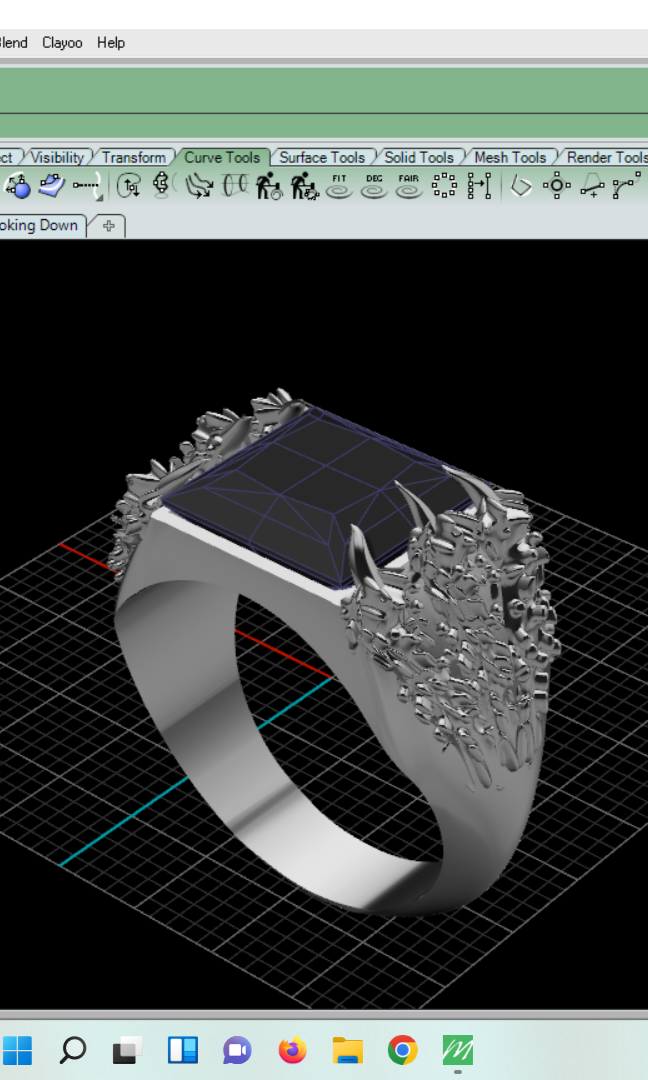Open the Visibility toolbar tab
648x1080 pixels.
(57, 157)
